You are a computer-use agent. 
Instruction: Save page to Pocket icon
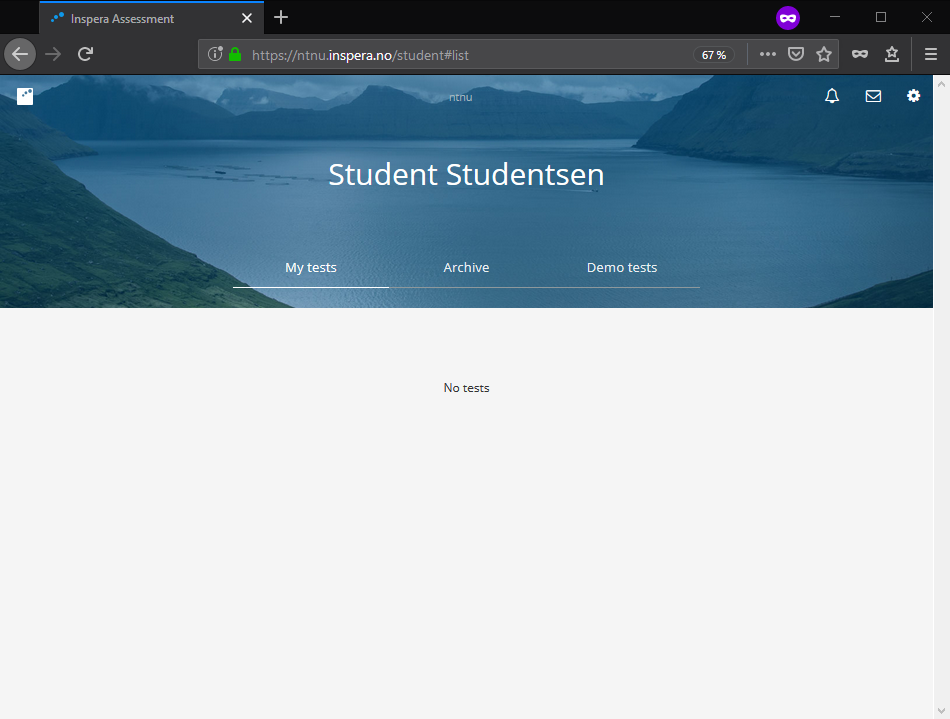(x=796, y=54)
